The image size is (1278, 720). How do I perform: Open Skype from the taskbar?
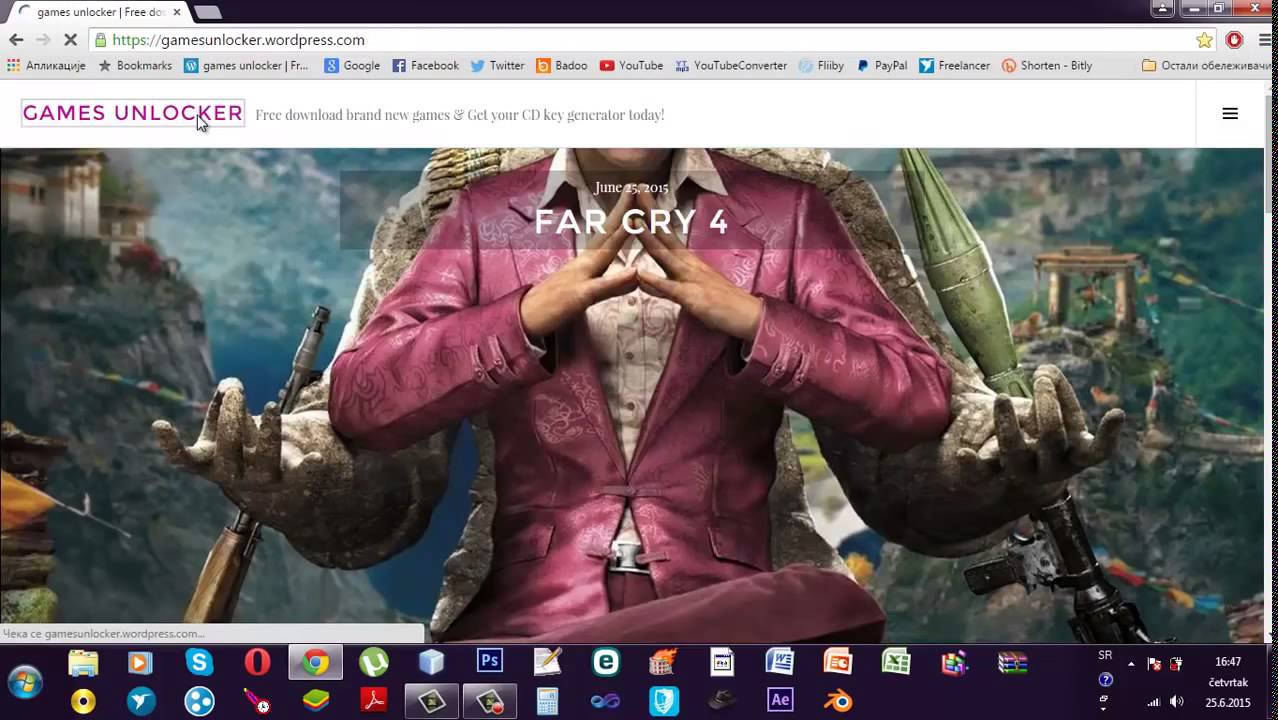tap(199, 662)
